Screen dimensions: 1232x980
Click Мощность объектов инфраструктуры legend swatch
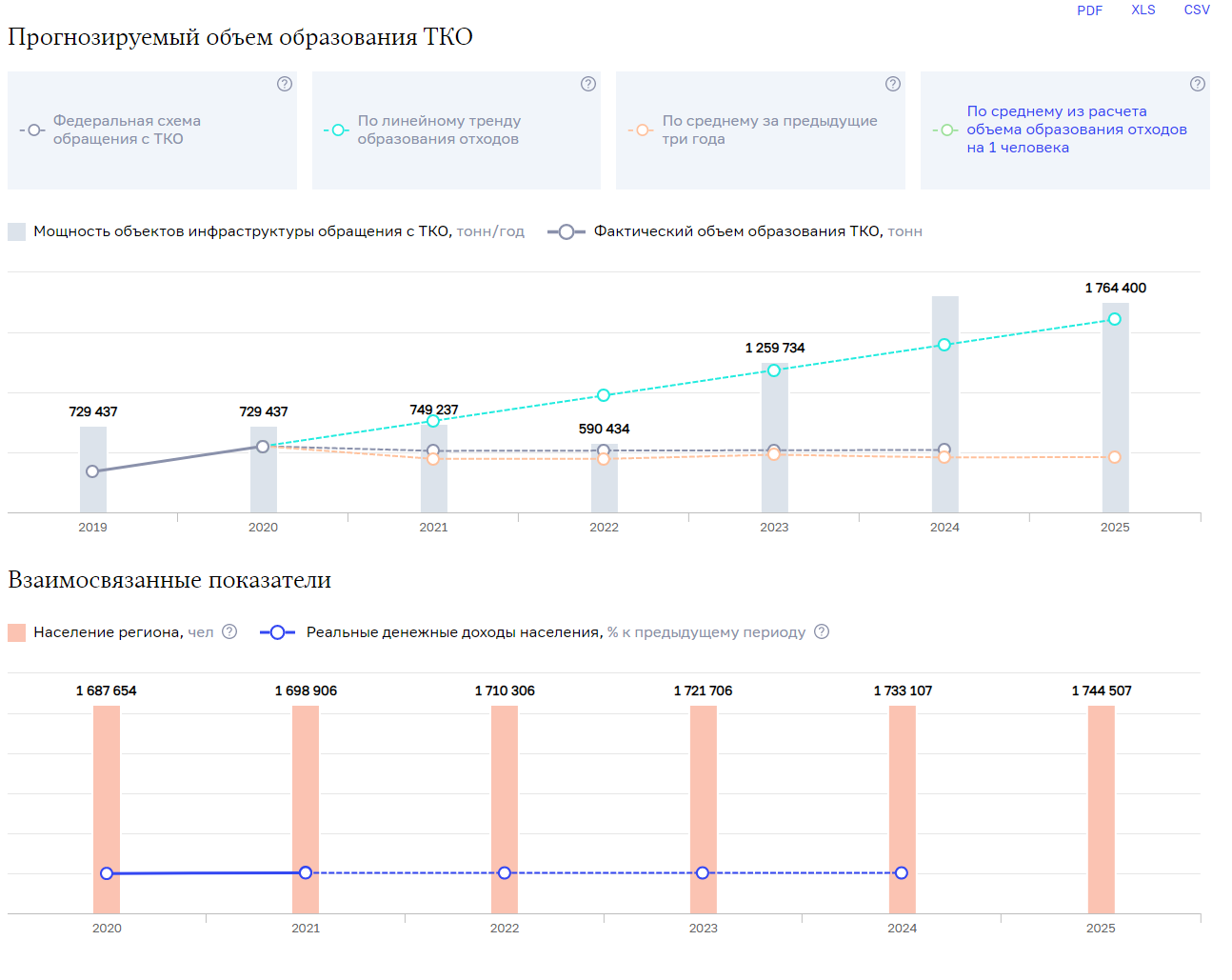[16, 231]
